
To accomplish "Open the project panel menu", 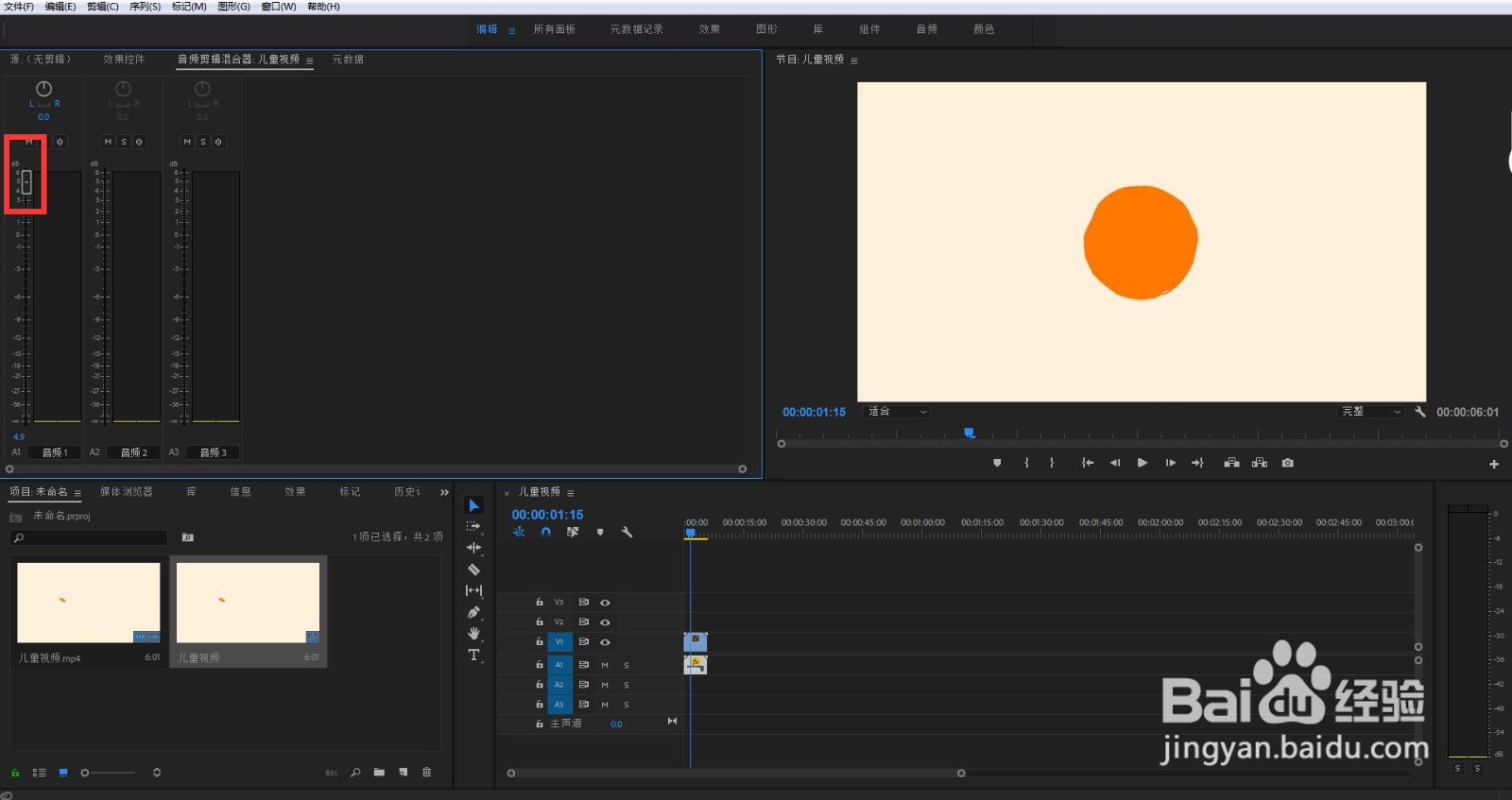I will point(77,493).
